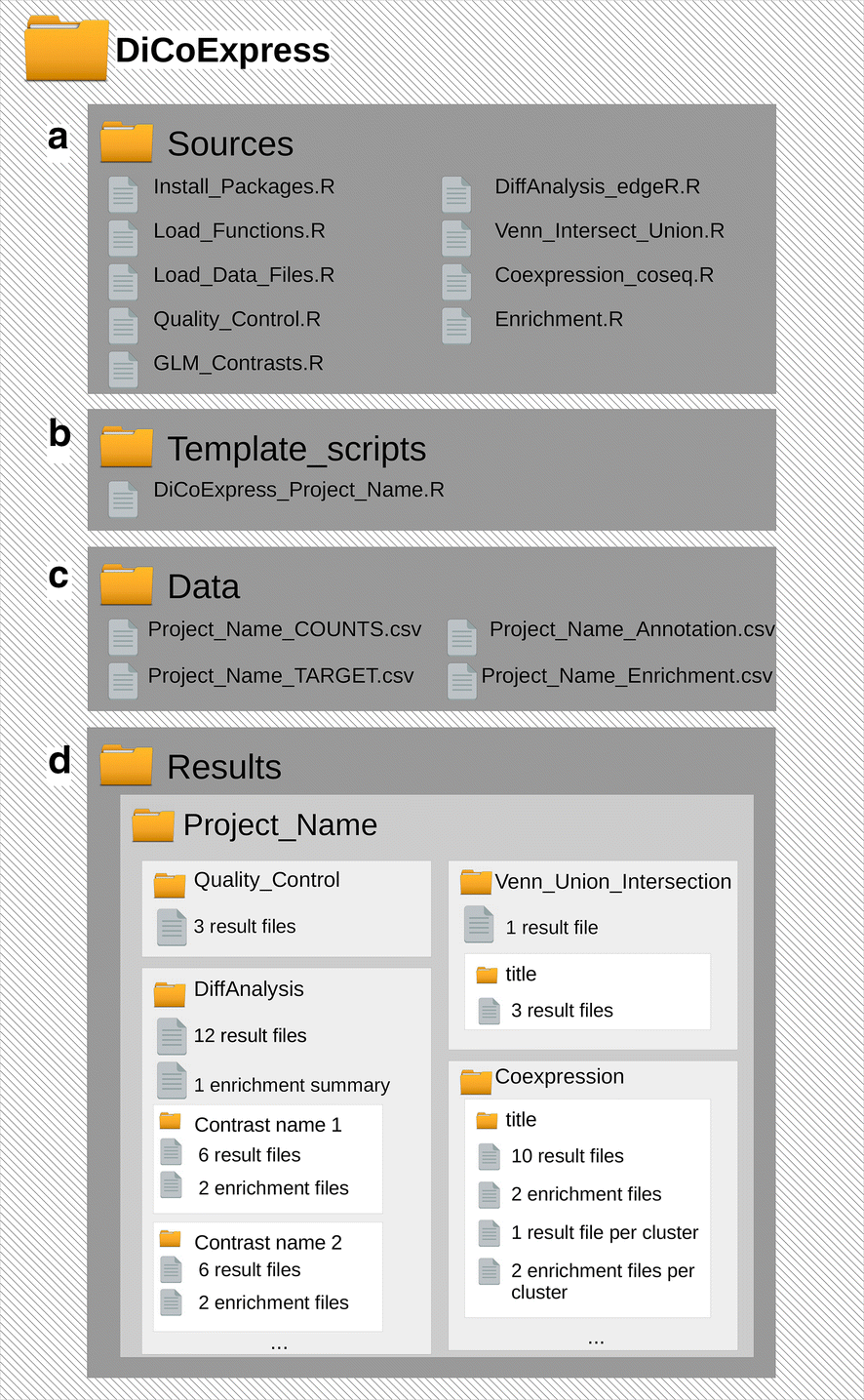Click the Coexpression folder icon

pos(476,1081)
